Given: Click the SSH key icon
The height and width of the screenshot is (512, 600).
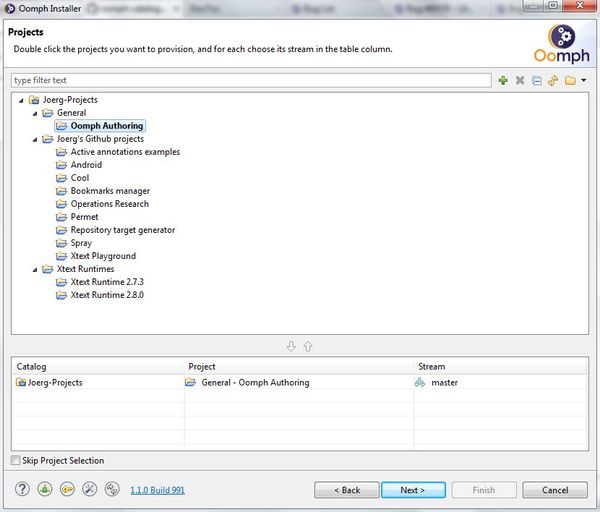Looking at the screenshot, I should (x=67, y=489).
